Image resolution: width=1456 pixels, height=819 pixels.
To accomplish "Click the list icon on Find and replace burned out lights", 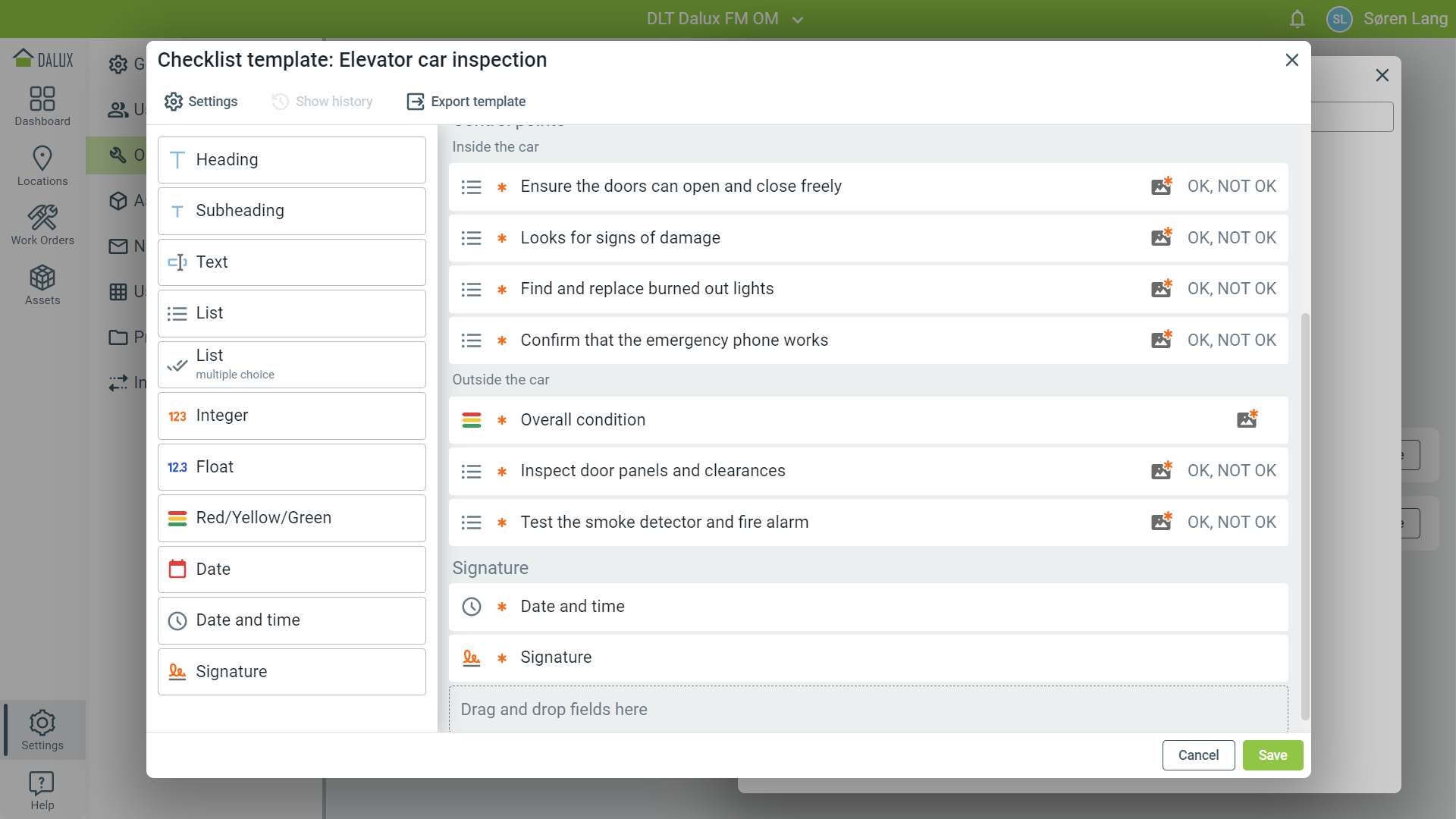I will pos(471,289).
